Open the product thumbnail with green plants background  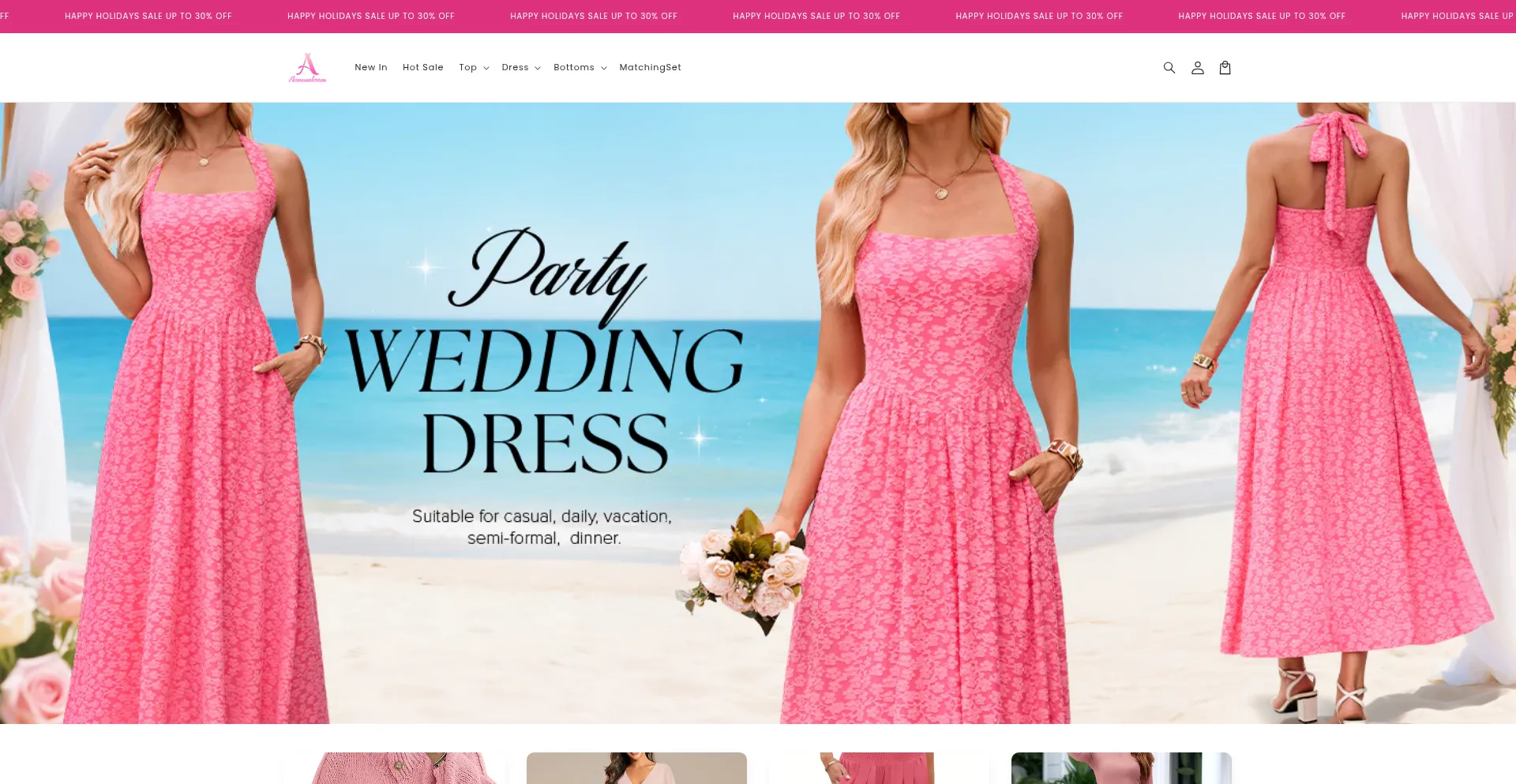click(1121, 768)
